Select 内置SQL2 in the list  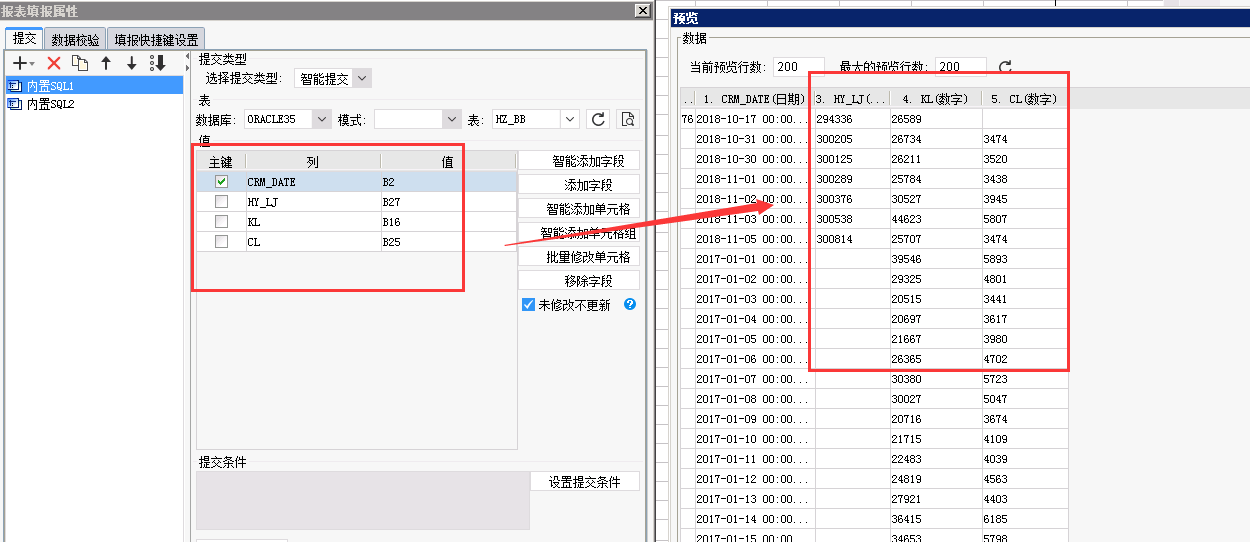[x=95, y=103]
